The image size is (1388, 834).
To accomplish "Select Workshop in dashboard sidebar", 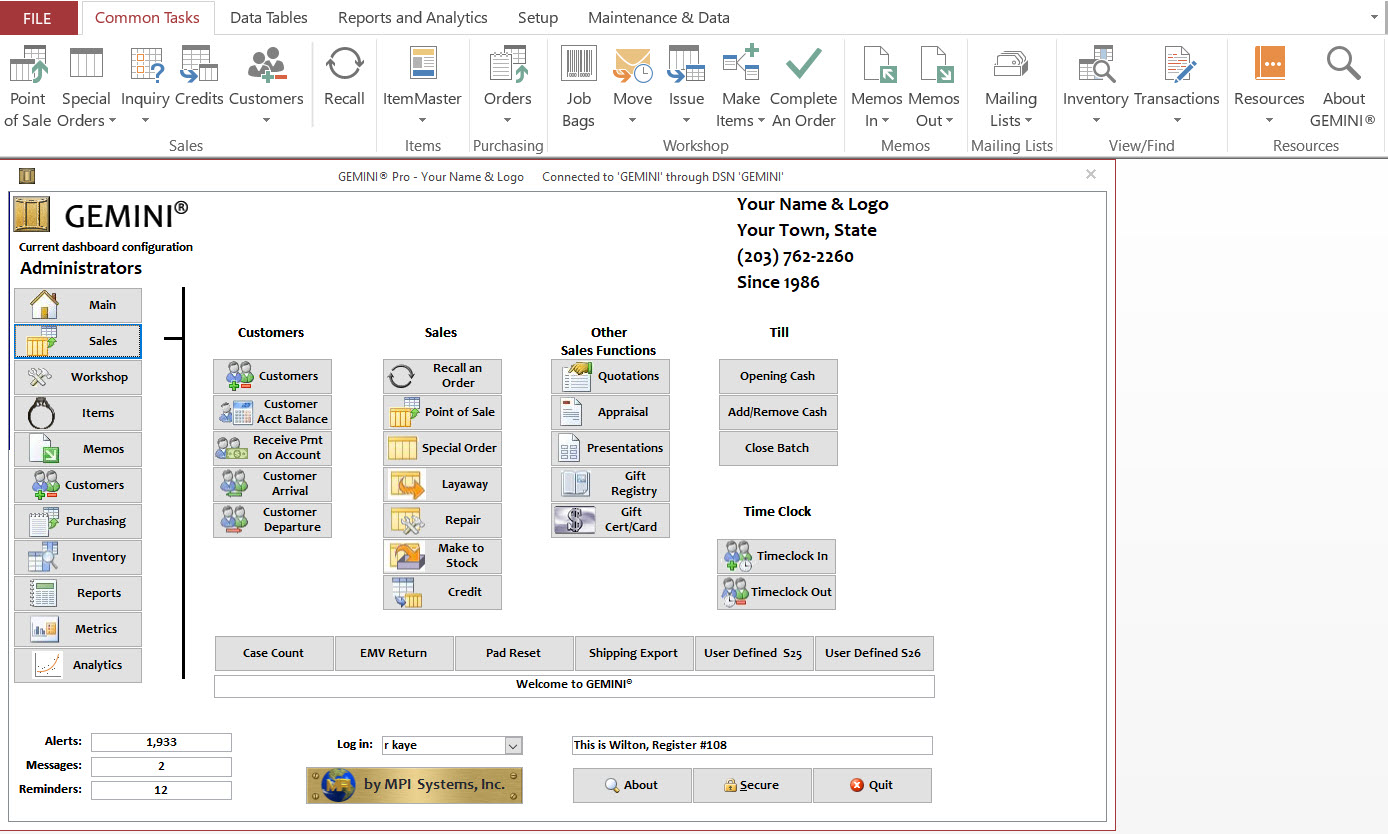I will point(78,377).
